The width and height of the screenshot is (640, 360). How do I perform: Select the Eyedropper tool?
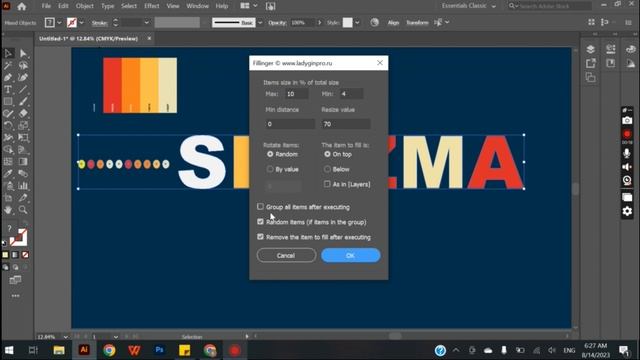point(8,174)
